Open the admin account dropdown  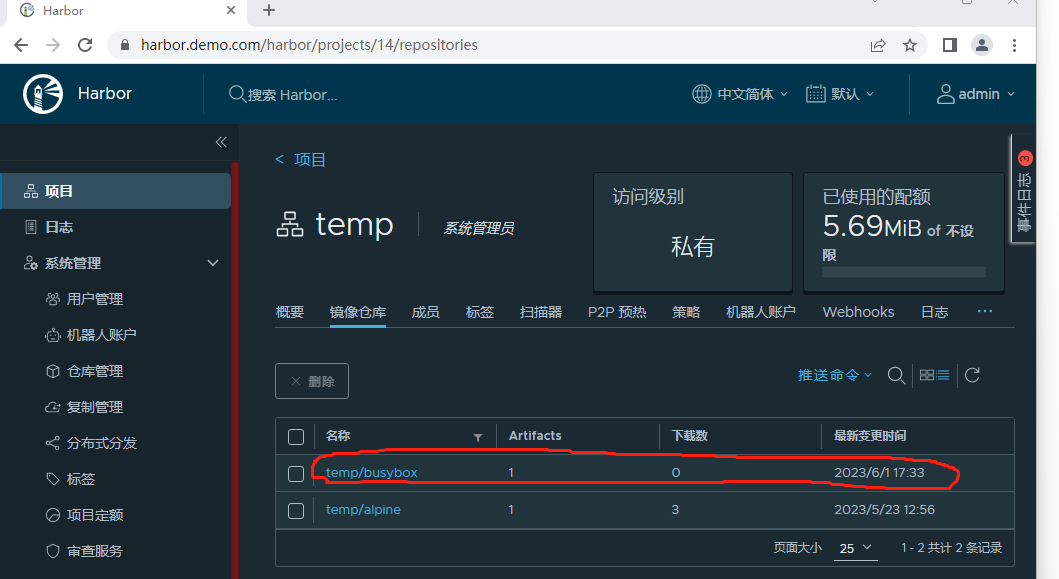975,94
